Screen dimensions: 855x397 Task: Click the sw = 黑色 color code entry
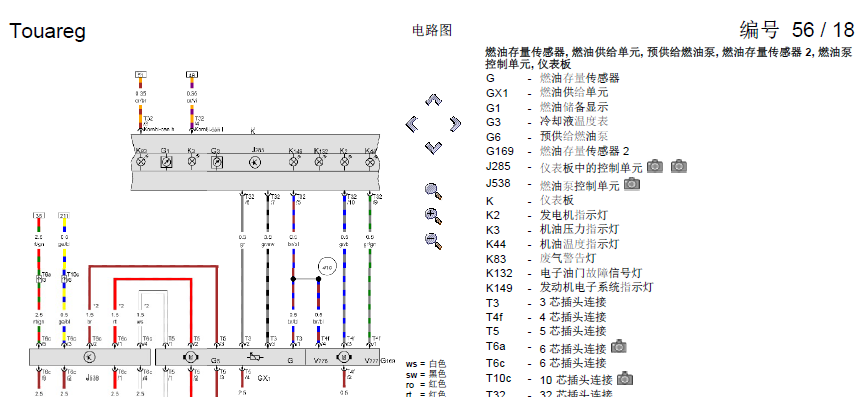click(426, 374)
